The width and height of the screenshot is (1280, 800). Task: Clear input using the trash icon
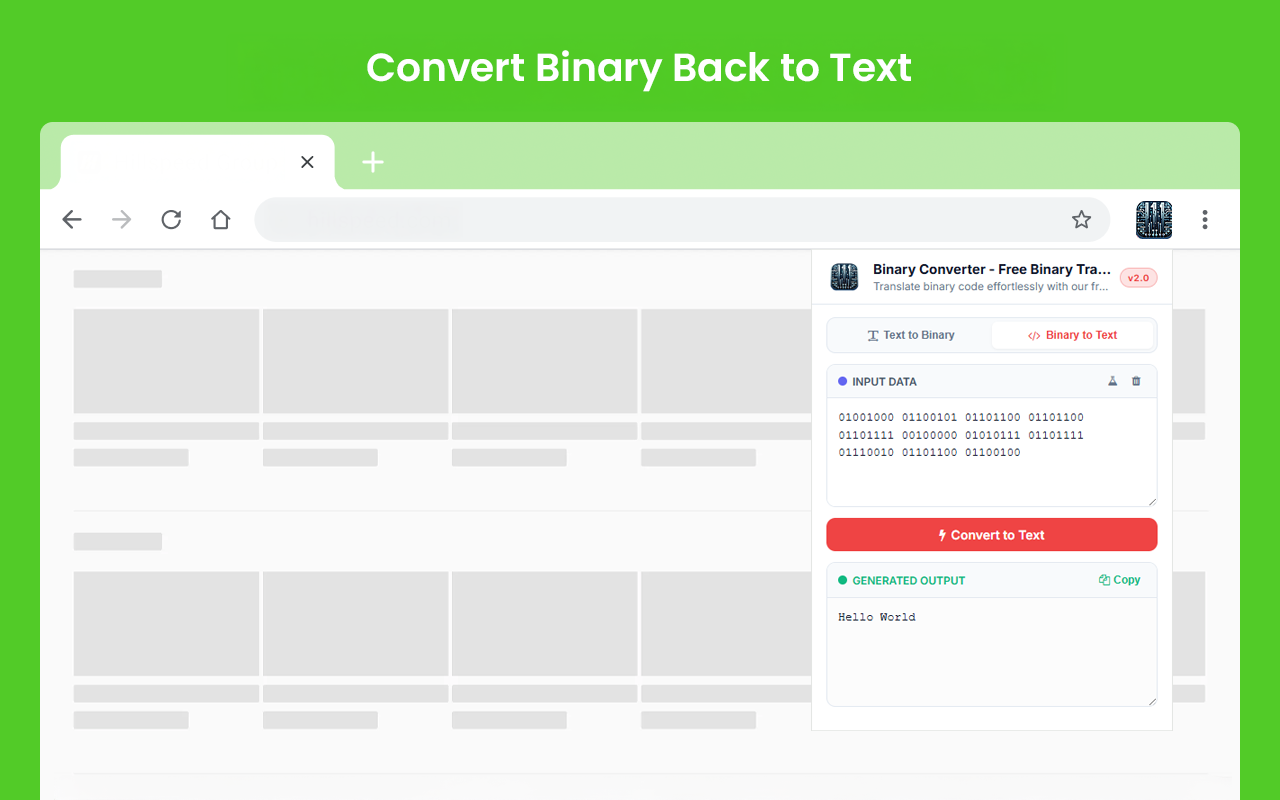click(1136, 381)
